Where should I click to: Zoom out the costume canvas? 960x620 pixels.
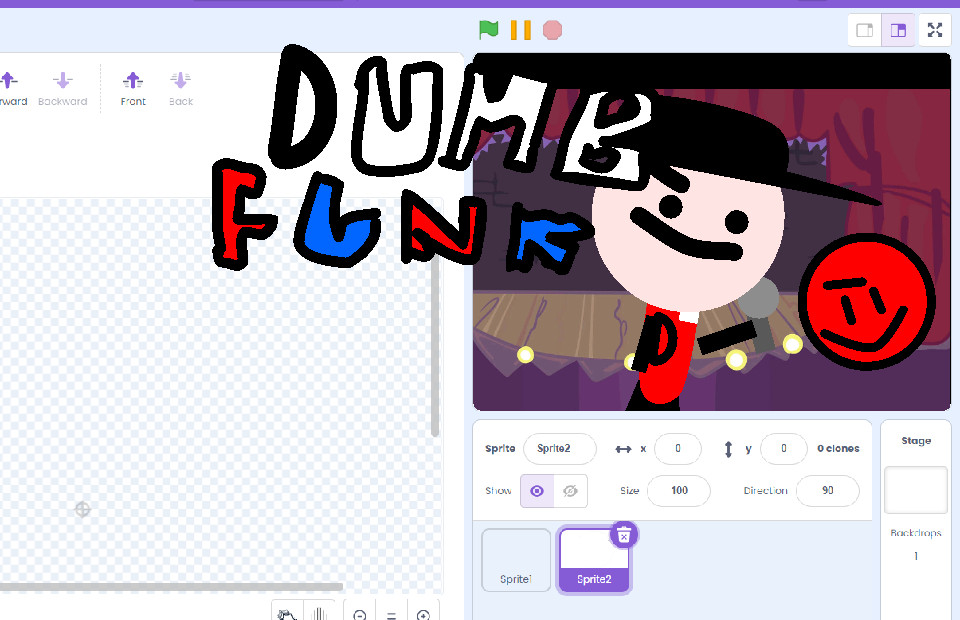tap(360, 614)
